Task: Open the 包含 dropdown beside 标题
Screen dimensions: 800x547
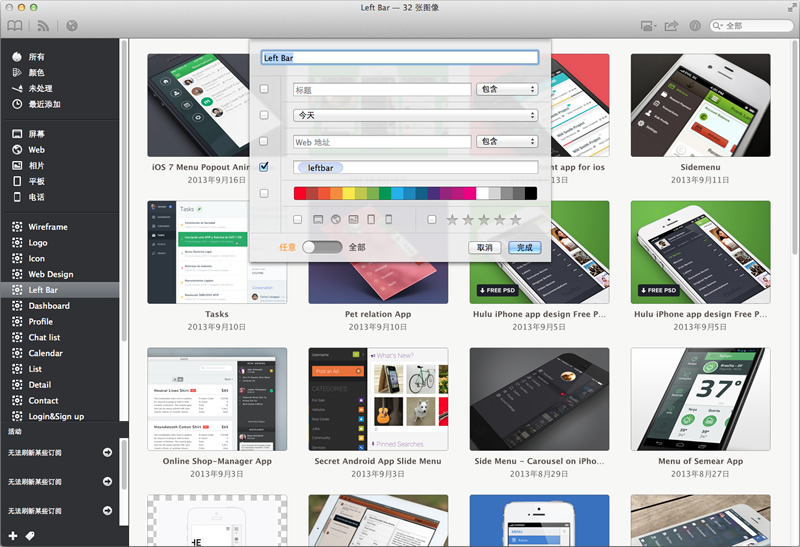Action: tap(507, 89)
